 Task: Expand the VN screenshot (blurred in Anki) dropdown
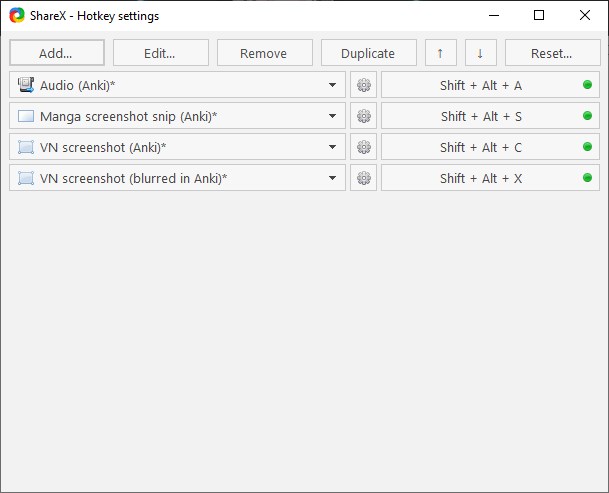point(332,178)
